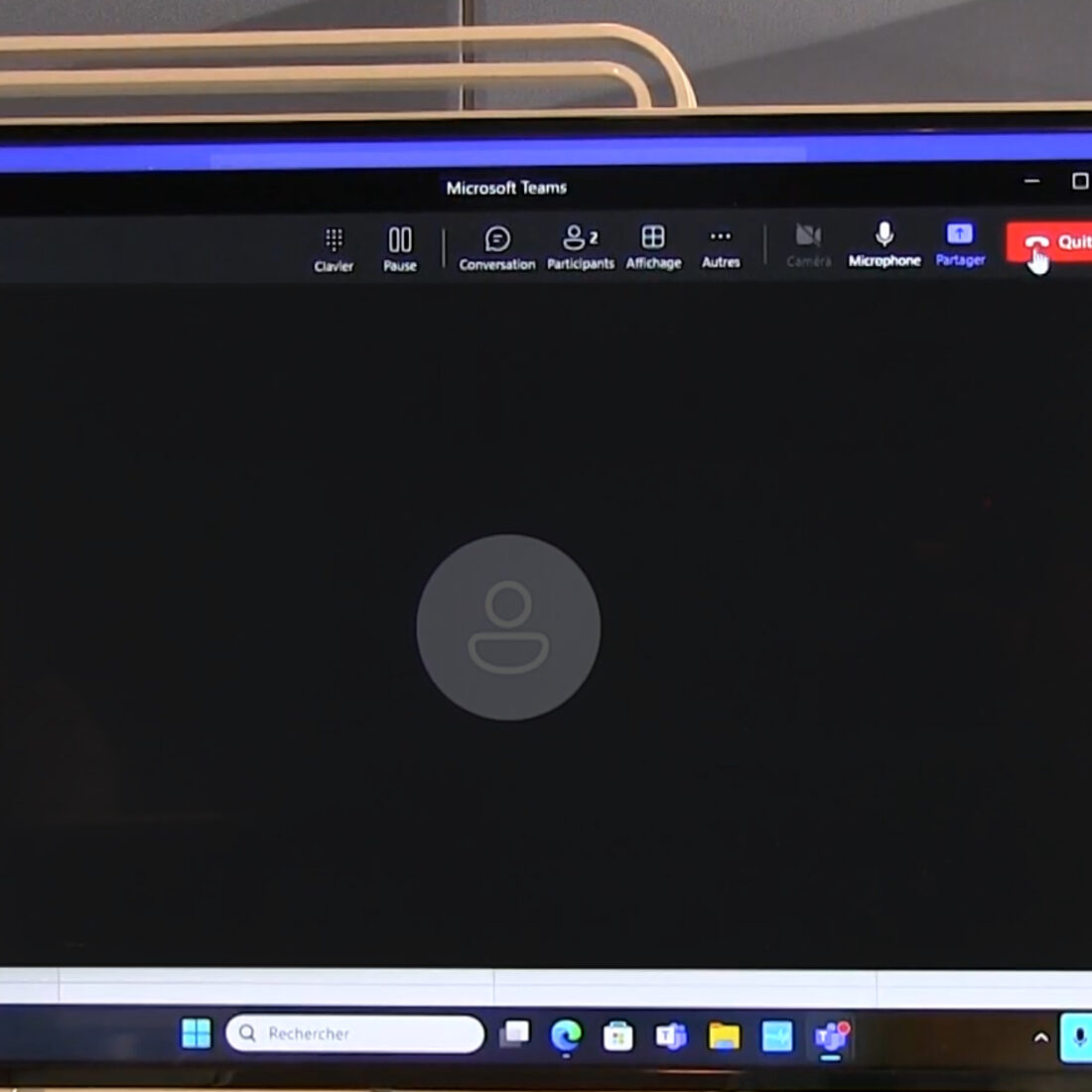Open Teams icon with red notification badge
The image size is (1092, 1092).
coord(832,1037)
